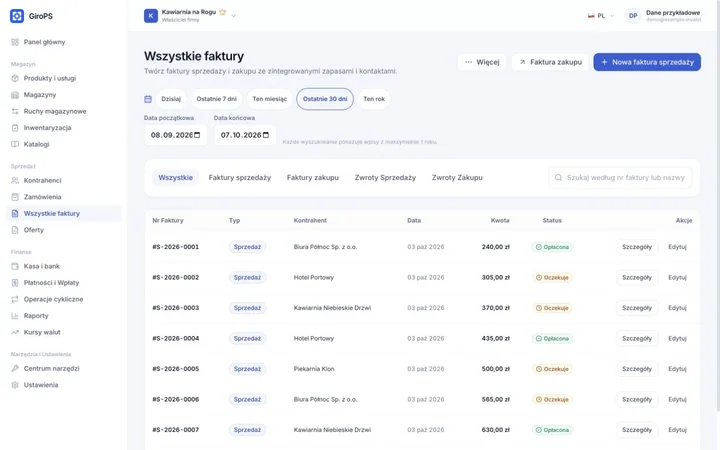The width and height of the screenshot is (720, 450).
Task: Click Edytuj for invoice #S-2026-0005
Action: 677,369
